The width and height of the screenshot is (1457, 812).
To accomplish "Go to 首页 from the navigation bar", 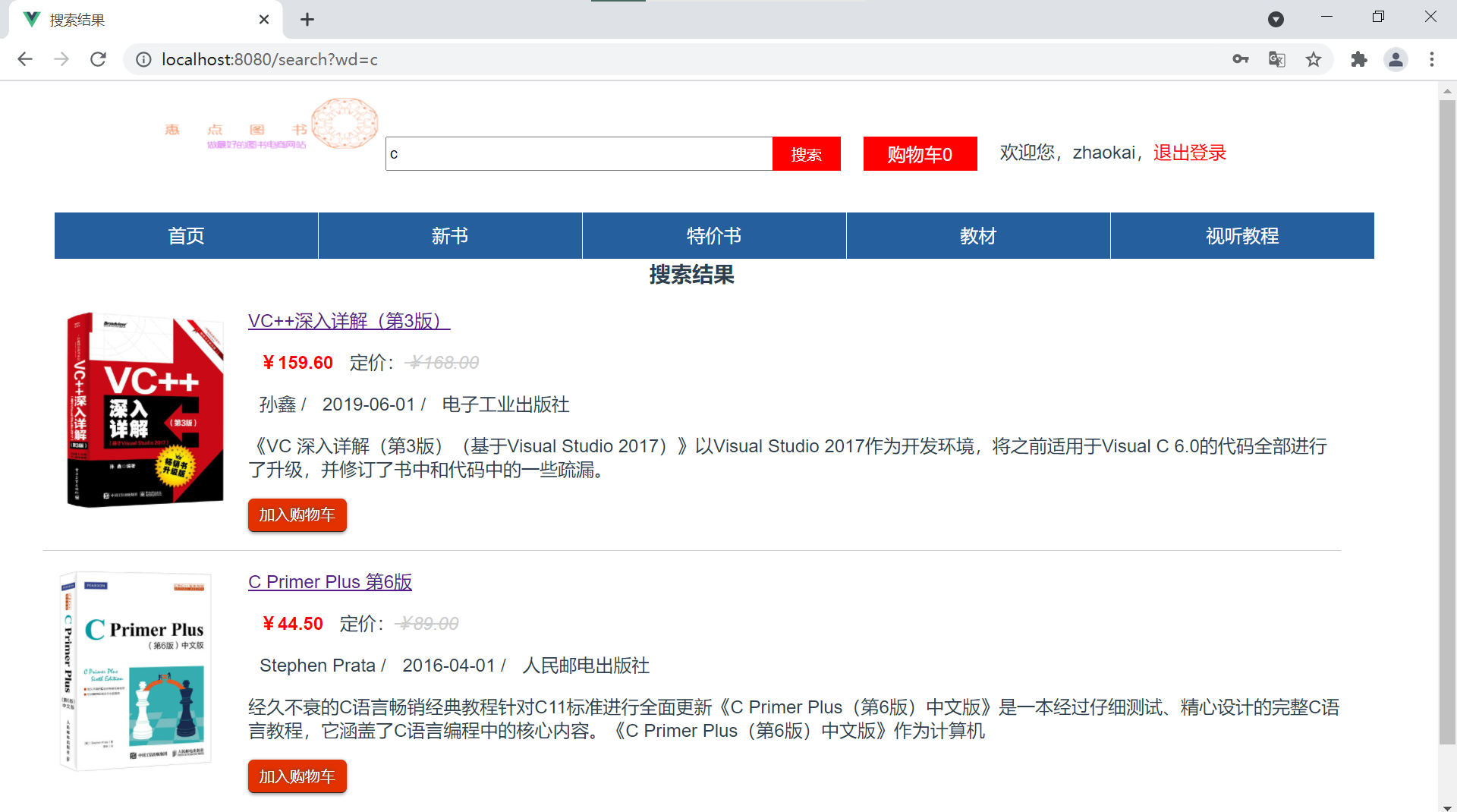I will tap(185, 235).
